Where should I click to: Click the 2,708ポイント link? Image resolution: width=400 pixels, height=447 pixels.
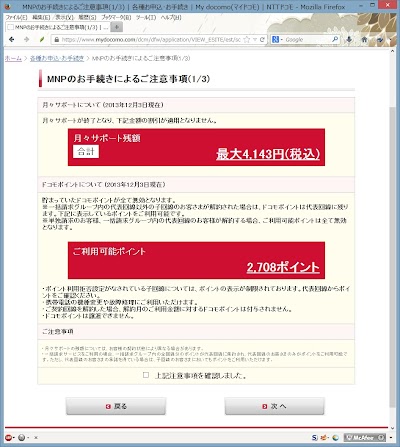point(283,267)
